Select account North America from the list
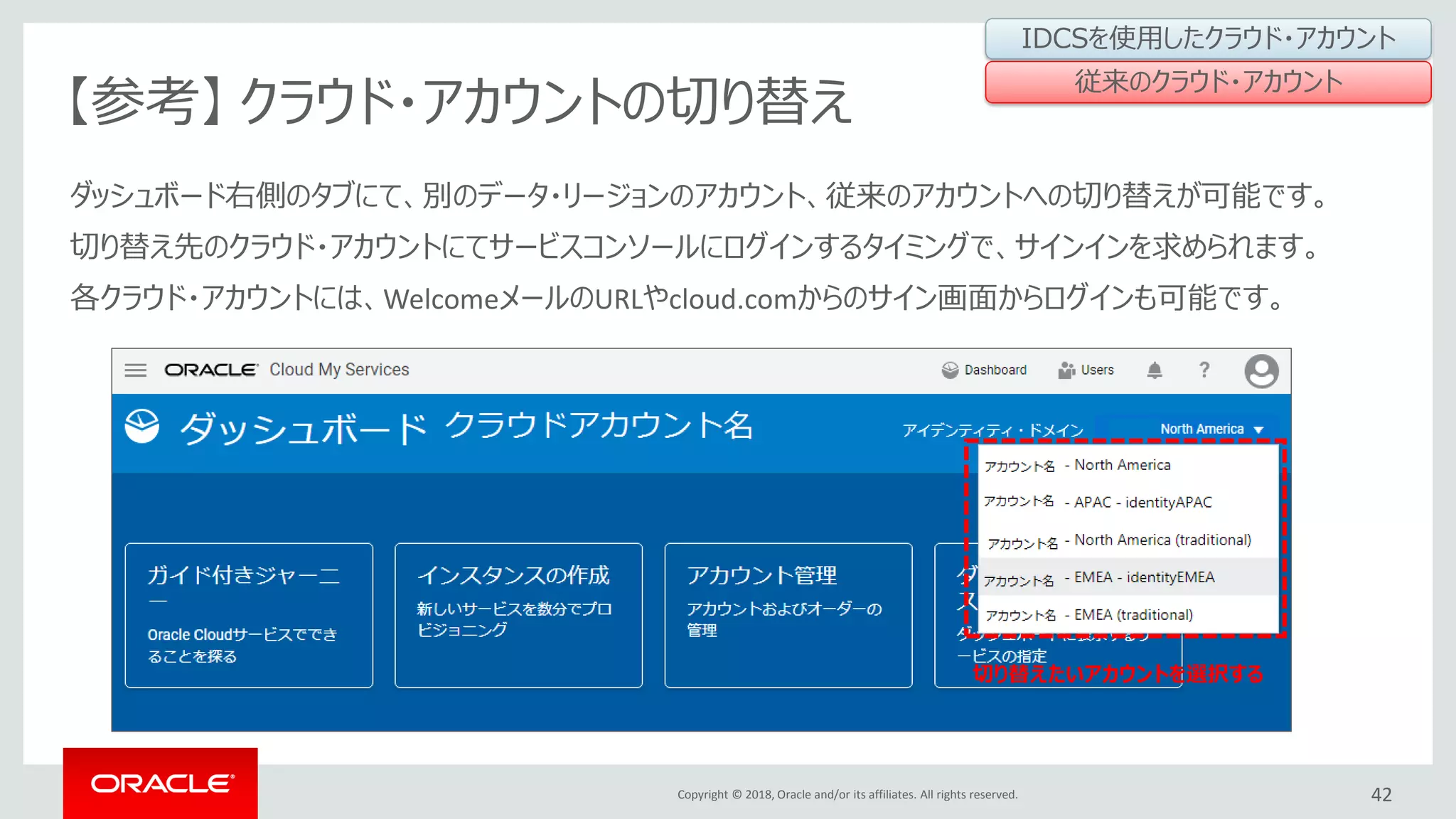Screen dimensions: 1456x819 click(x=1128, y=465)
